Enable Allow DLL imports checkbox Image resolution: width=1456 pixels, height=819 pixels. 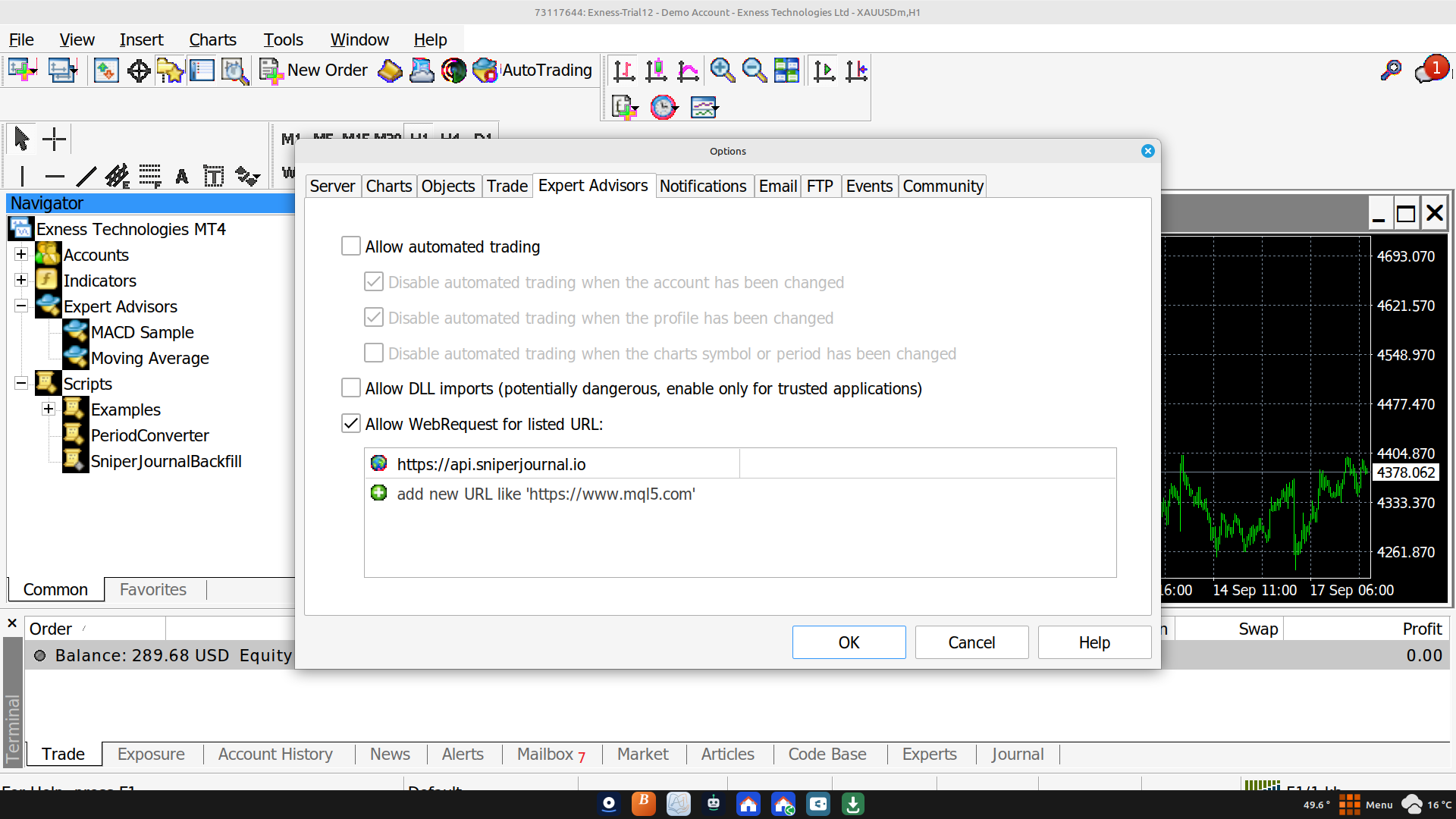(x=350, y=388)
